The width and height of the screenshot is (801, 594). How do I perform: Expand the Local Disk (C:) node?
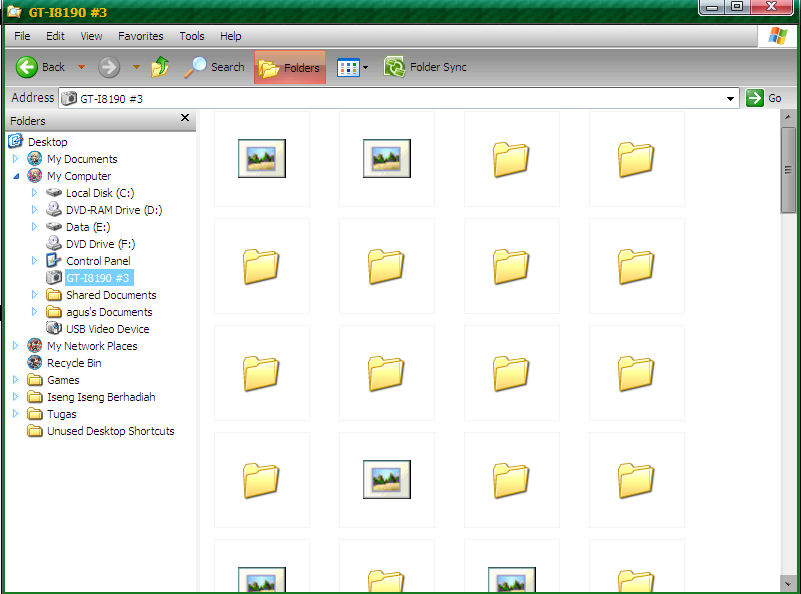34,193
